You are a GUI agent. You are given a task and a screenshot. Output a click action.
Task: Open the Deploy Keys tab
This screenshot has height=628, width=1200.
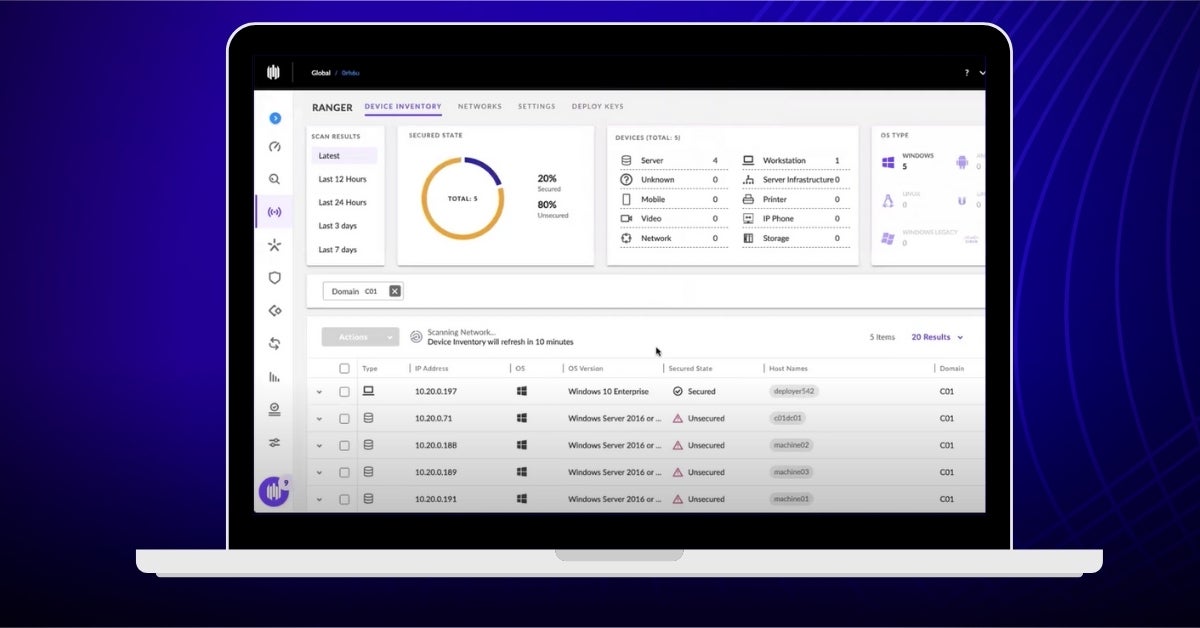click(597, 106)
